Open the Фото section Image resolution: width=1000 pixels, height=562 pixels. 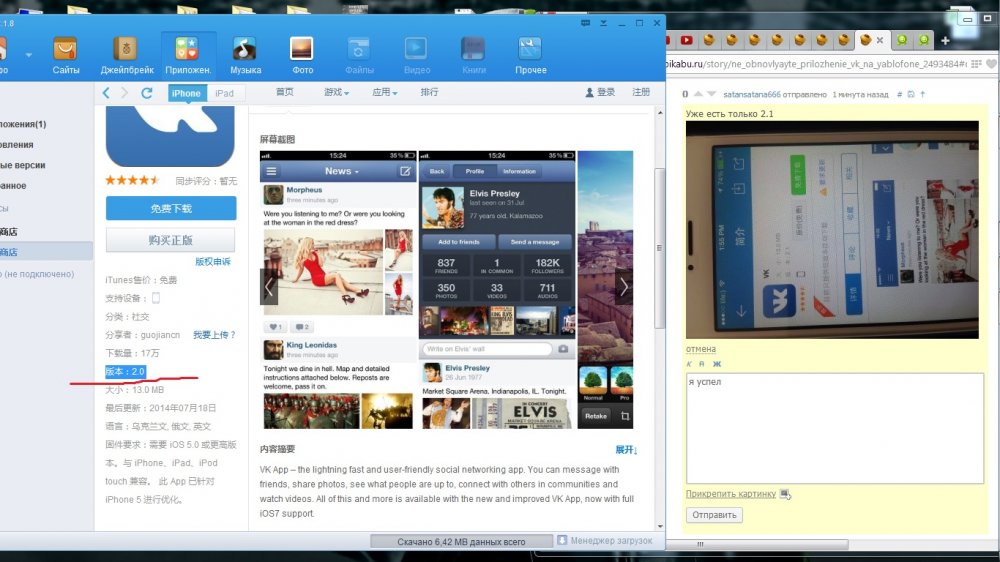click(302, 50)
